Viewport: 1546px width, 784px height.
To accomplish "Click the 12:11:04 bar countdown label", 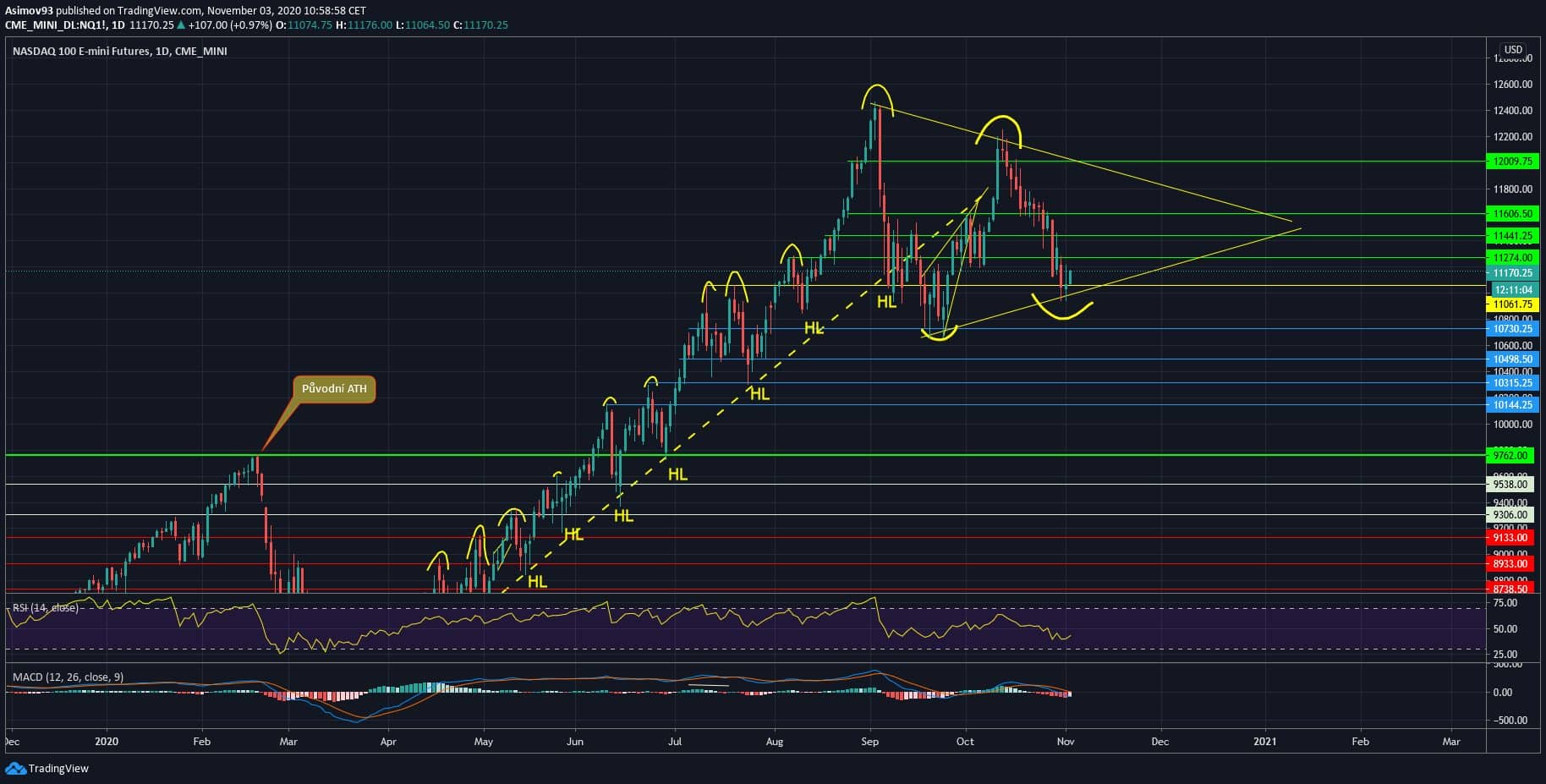I will pos(1512,289).
